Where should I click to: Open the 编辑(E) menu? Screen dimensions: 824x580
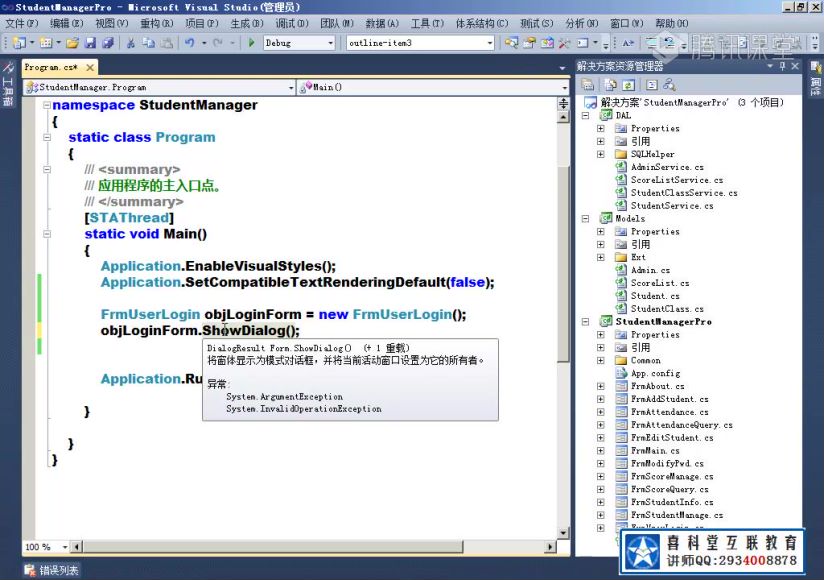pyautogui.click(x=66, y=23)
